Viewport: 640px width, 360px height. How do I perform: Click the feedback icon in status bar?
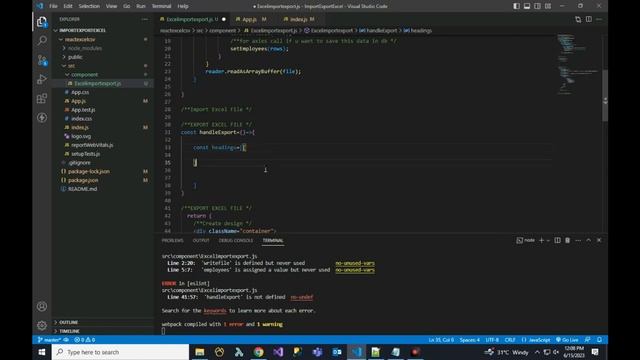point(588,340)
